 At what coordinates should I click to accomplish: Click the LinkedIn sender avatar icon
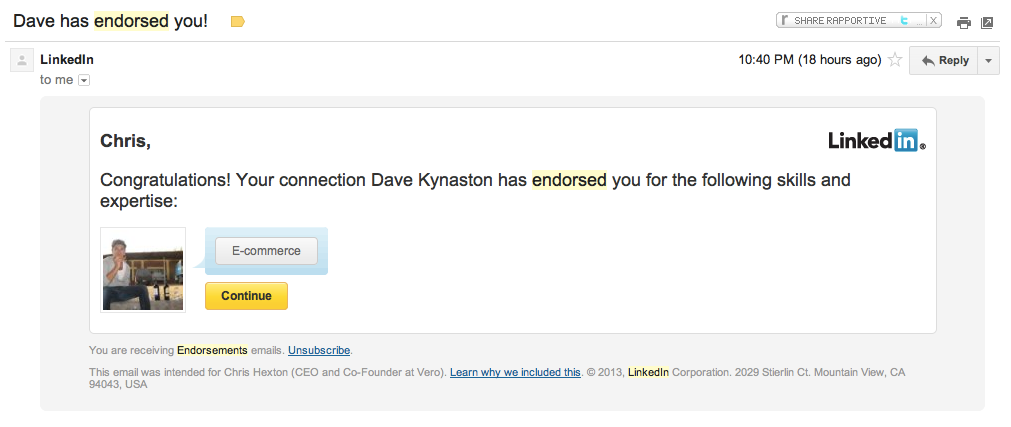tap(22, 61)
